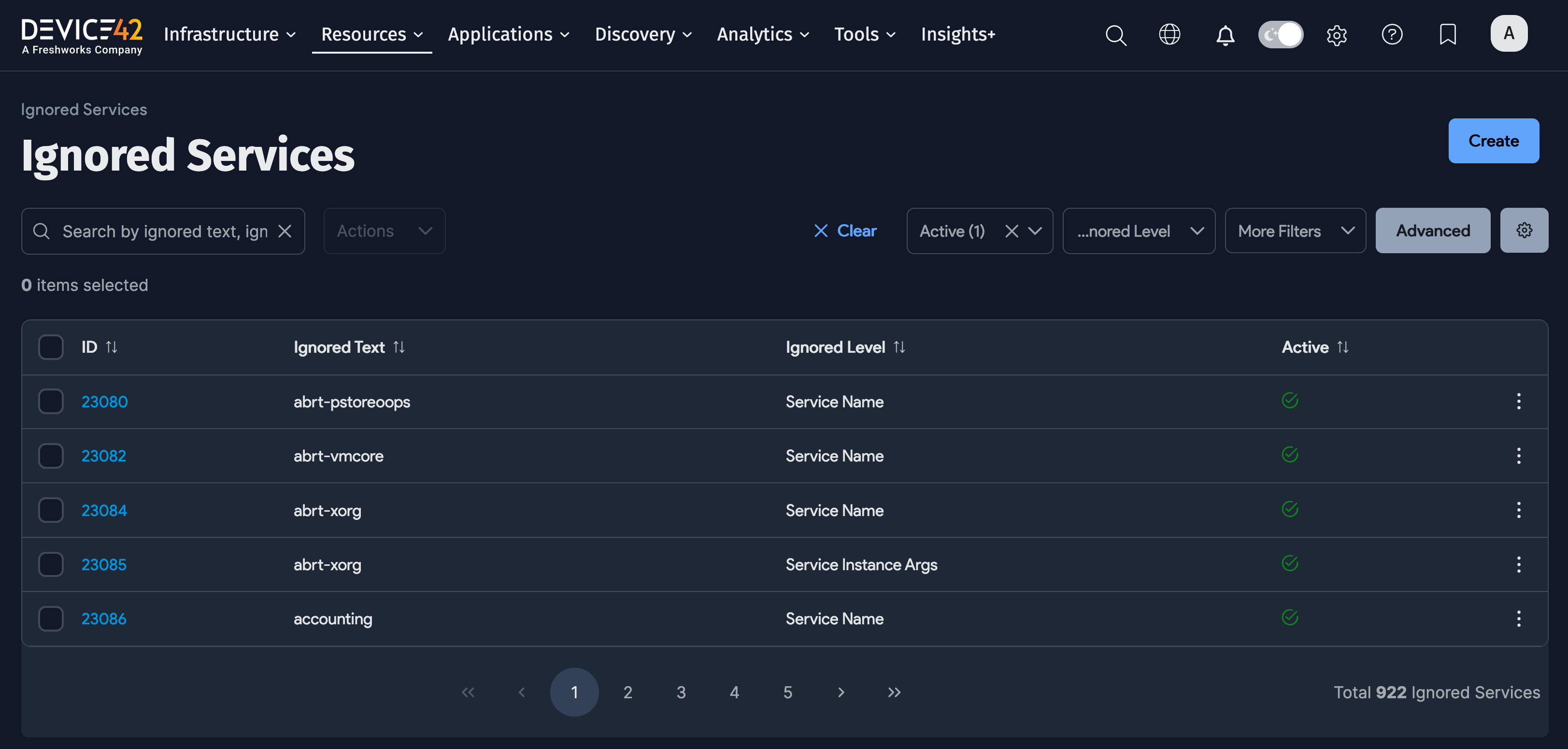
Task: Toggle dark mode switch
Action: 1280,35
